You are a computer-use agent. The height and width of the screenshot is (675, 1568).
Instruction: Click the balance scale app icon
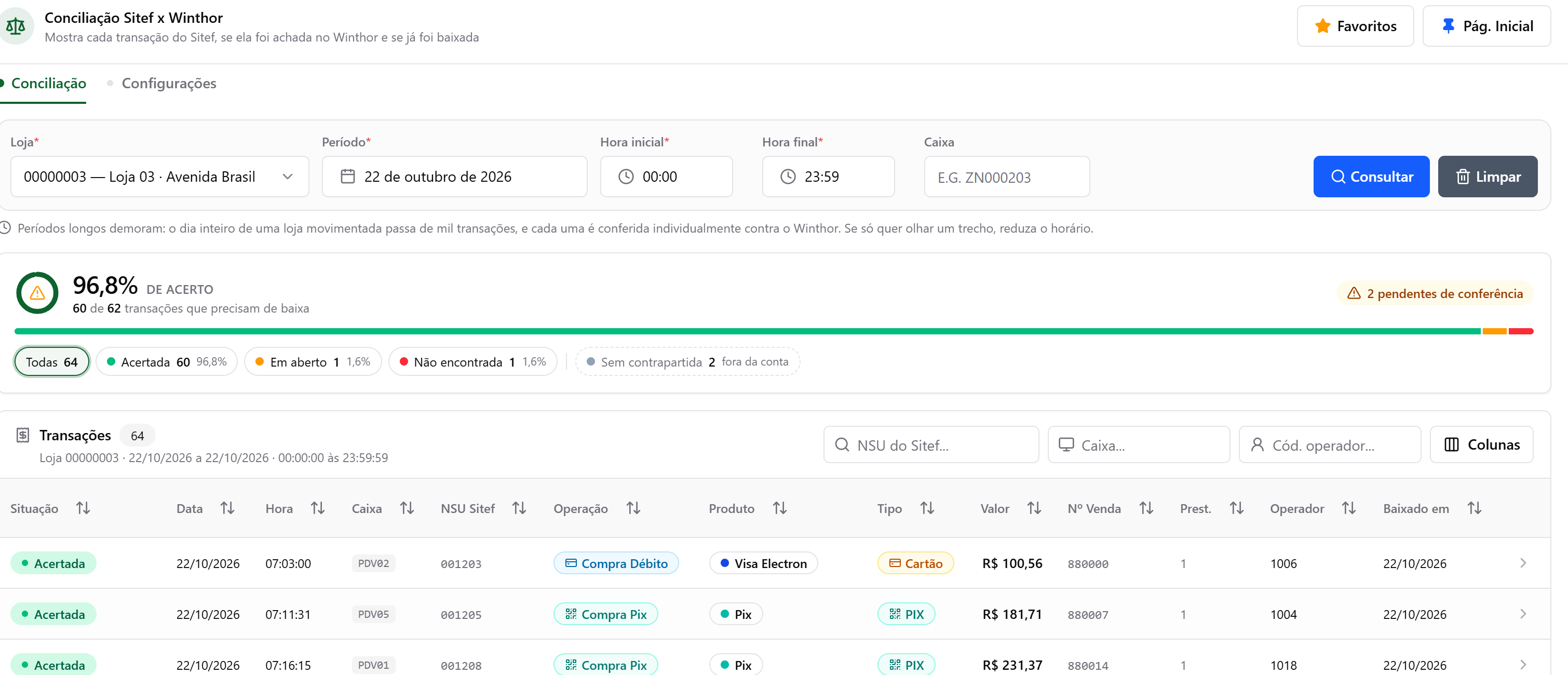[x=15, y=26]
